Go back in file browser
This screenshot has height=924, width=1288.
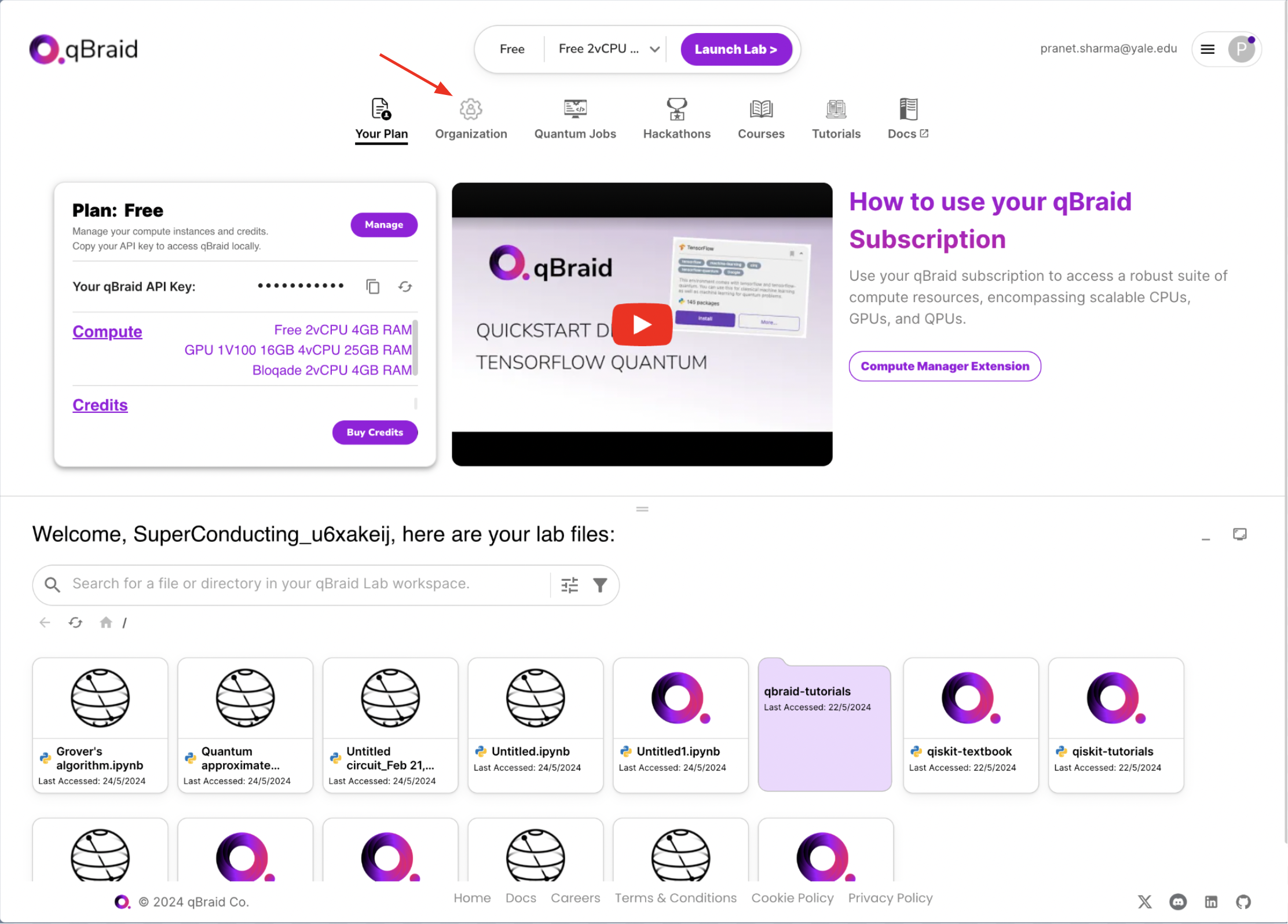click(45, 623)
